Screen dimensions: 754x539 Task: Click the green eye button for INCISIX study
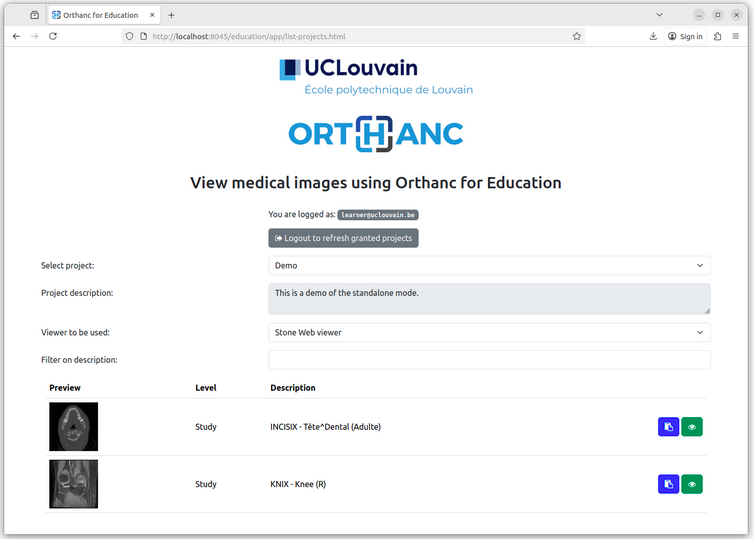click(692, 427)
